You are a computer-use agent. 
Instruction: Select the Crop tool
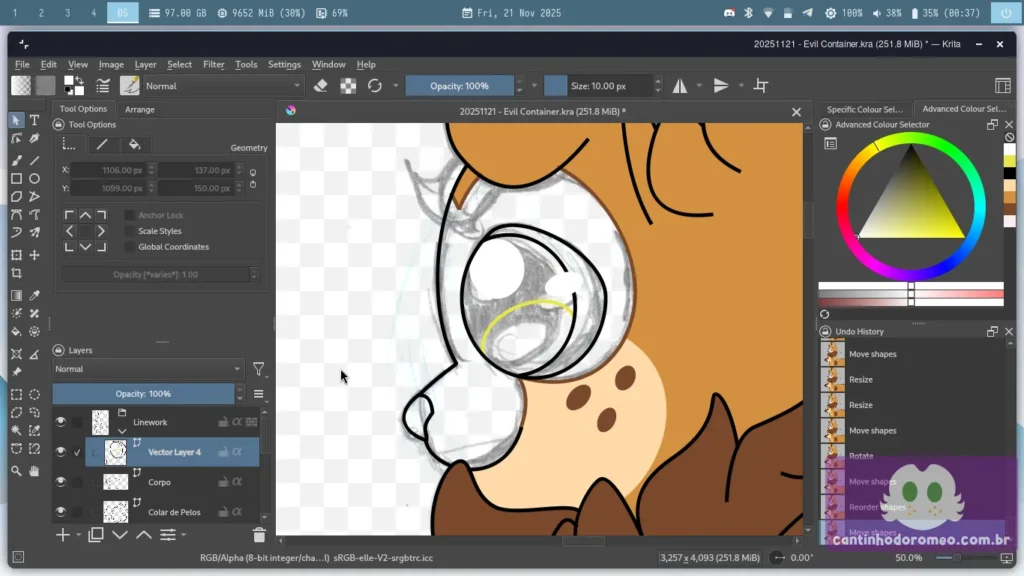[x=16, y=273]
